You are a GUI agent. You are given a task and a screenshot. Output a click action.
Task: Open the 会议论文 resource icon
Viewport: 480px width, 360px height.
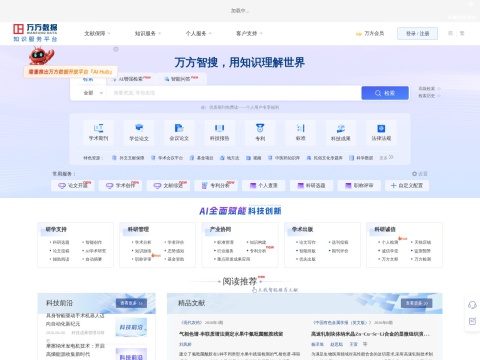[179, 132]
